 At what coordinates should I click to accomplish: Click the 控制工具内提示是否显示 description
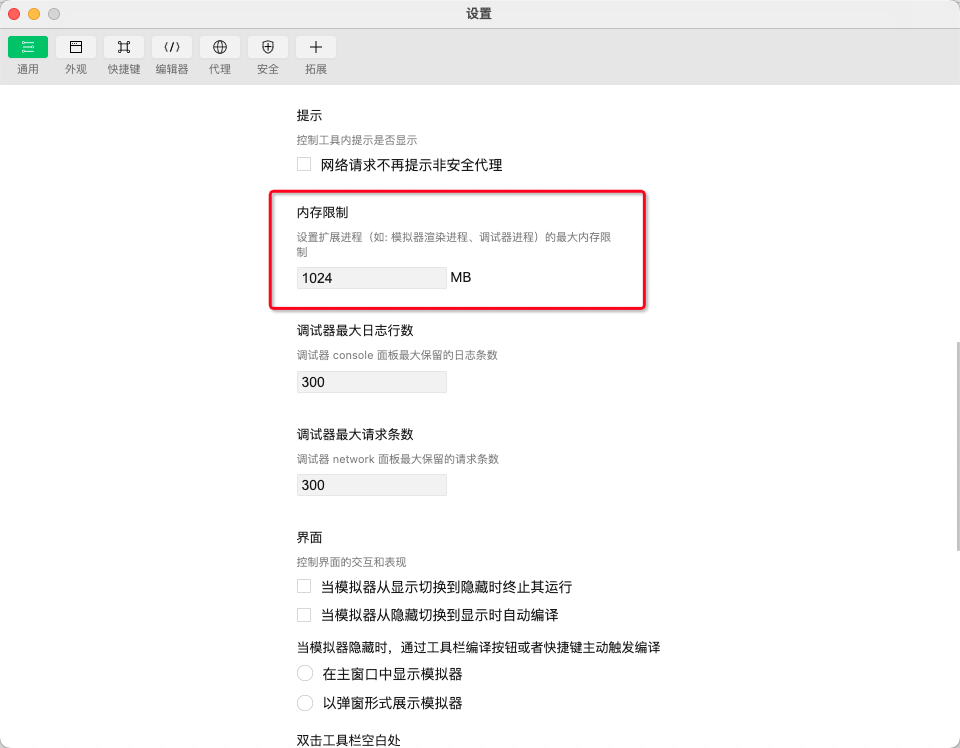pyautogui.click(x=357, y=140)
